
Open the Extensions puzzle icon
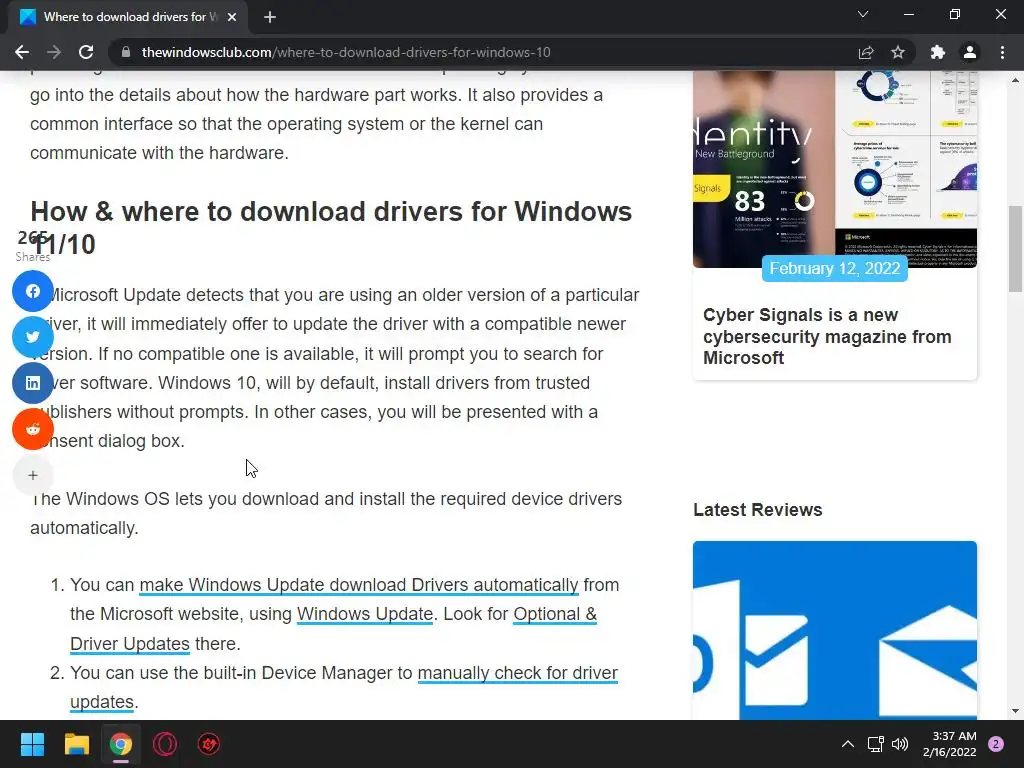[x=938, y=52]
